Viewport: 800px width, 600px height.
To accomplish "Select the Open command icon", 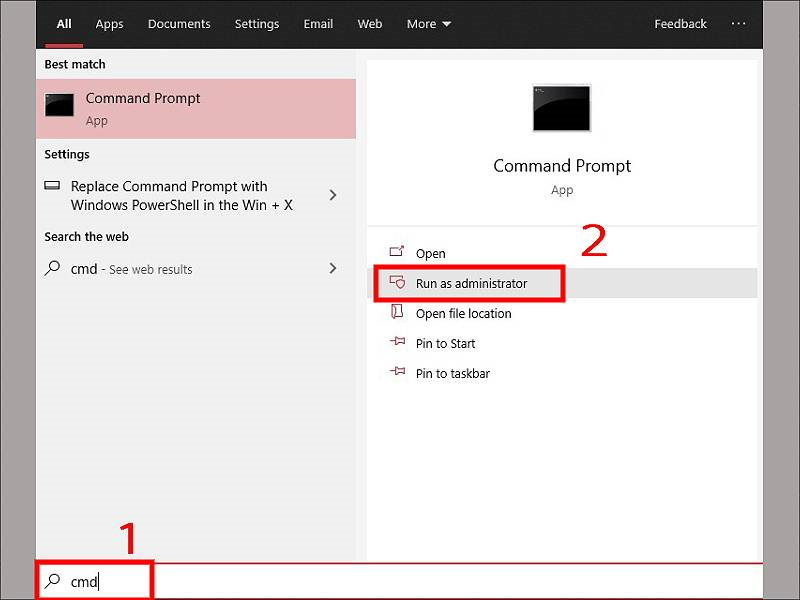I will point(395,253).
